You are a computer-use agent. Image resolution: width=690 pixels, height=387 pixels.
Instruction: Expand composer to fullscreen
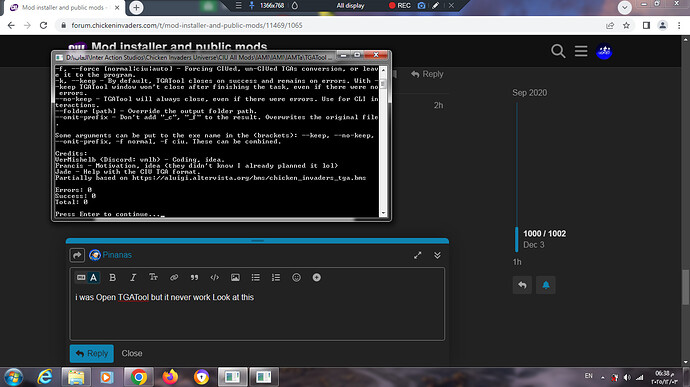point(418,255)
